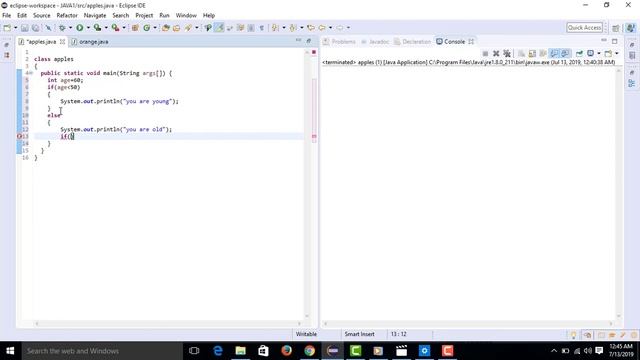This screenshot has width=640, height=360.
Task: Open Firefox from the taskbar
Action: pyautogui.click(x=286, y=351)
